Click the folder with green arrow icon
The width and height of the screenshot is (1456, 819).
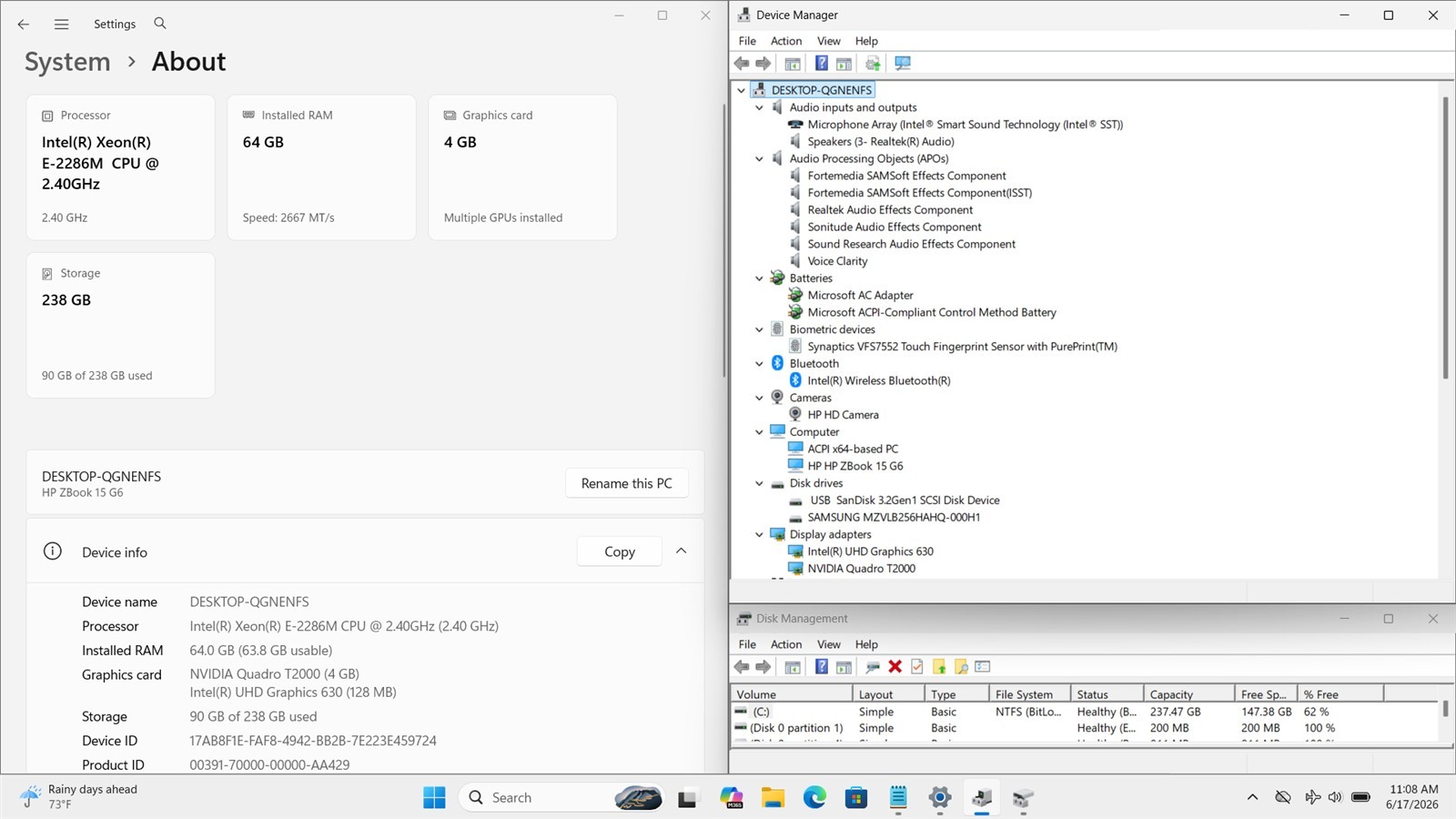click(939, 667)
